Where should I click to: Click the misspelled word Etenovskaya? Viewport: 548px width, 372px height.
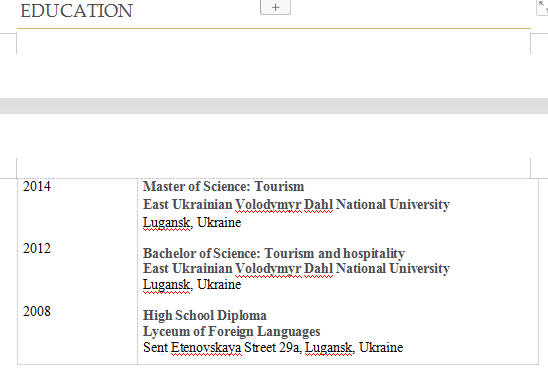coord(206,348)
